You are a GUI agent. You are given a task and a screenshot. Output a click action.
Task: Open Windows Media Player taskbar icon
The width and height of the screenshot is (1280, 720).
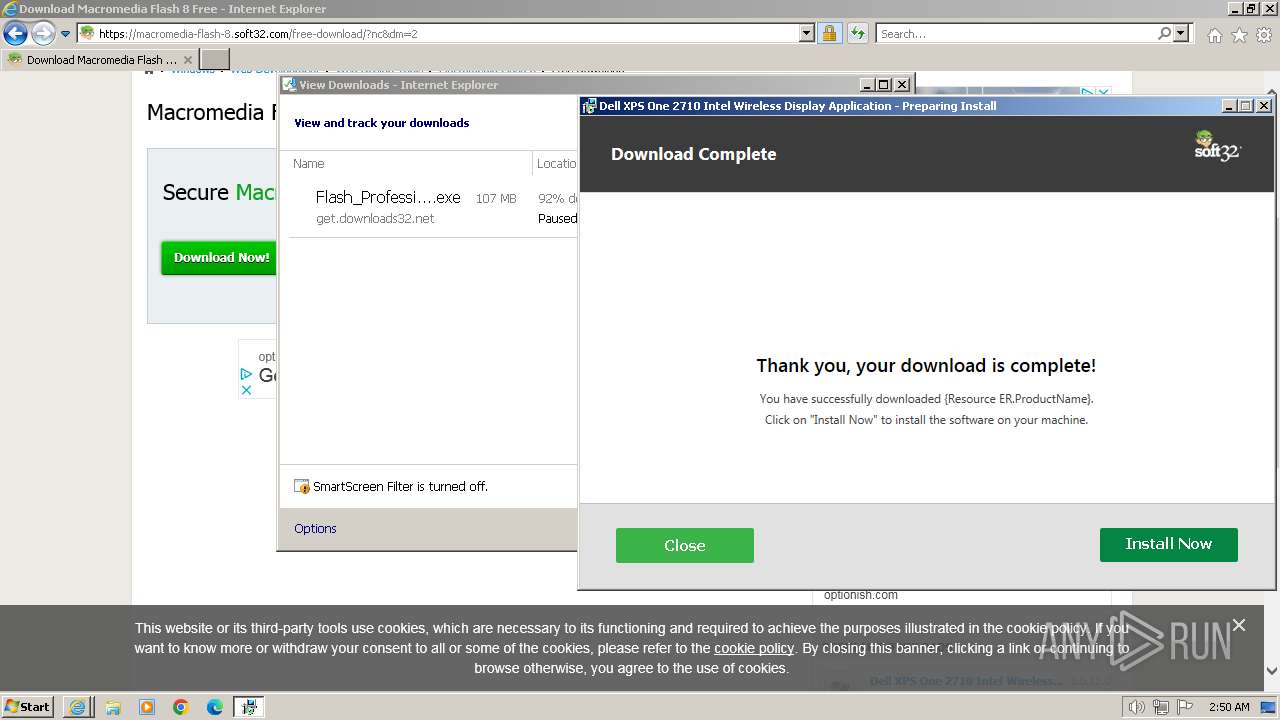147,707
